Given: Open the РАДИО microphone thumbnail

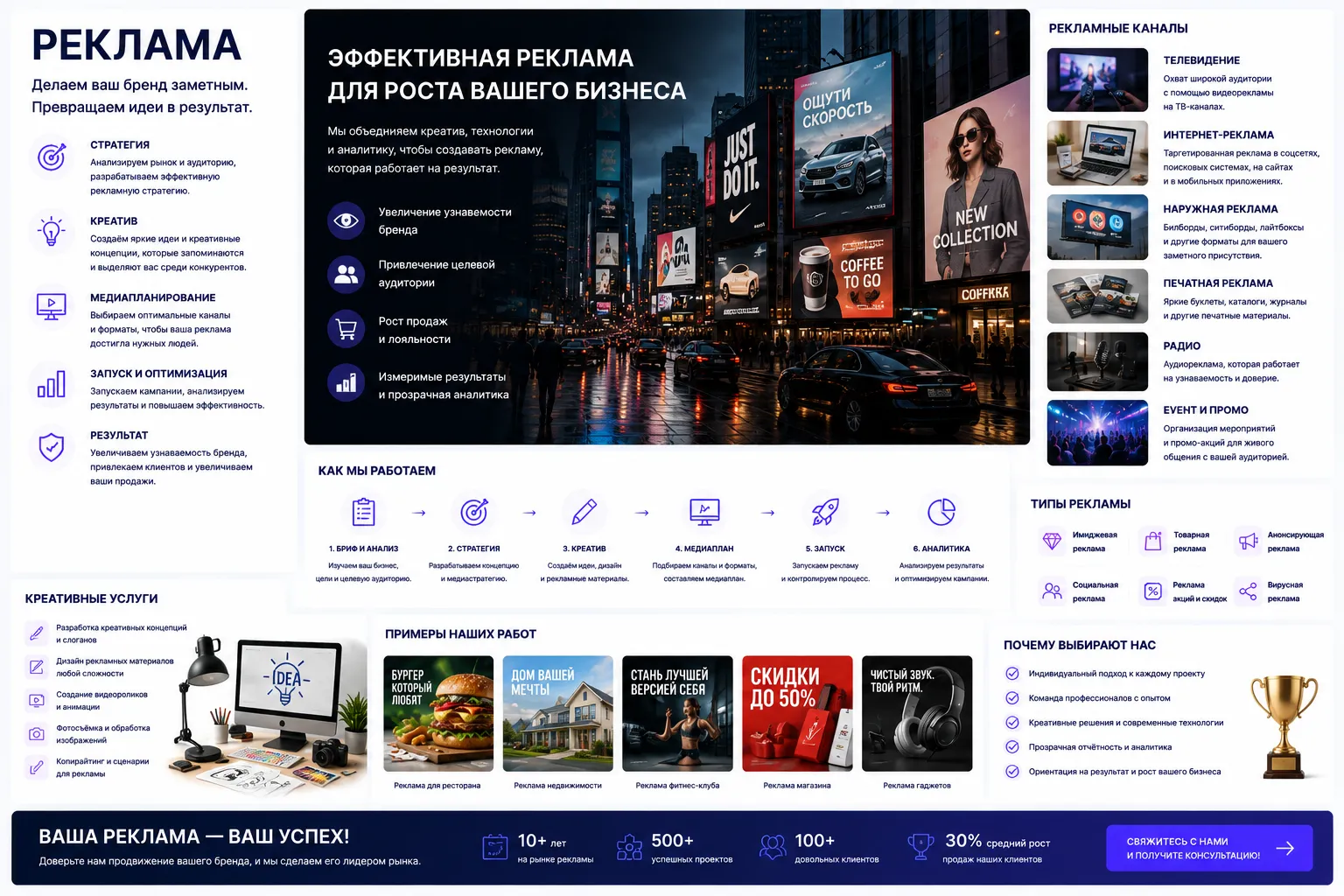Looking at the screenshot, I should click(1097, 361).
